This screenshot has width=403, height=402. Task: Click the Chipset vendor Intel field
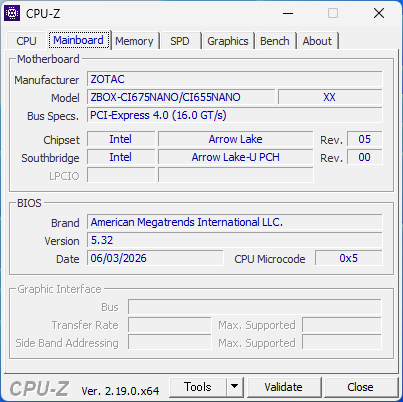121,139
